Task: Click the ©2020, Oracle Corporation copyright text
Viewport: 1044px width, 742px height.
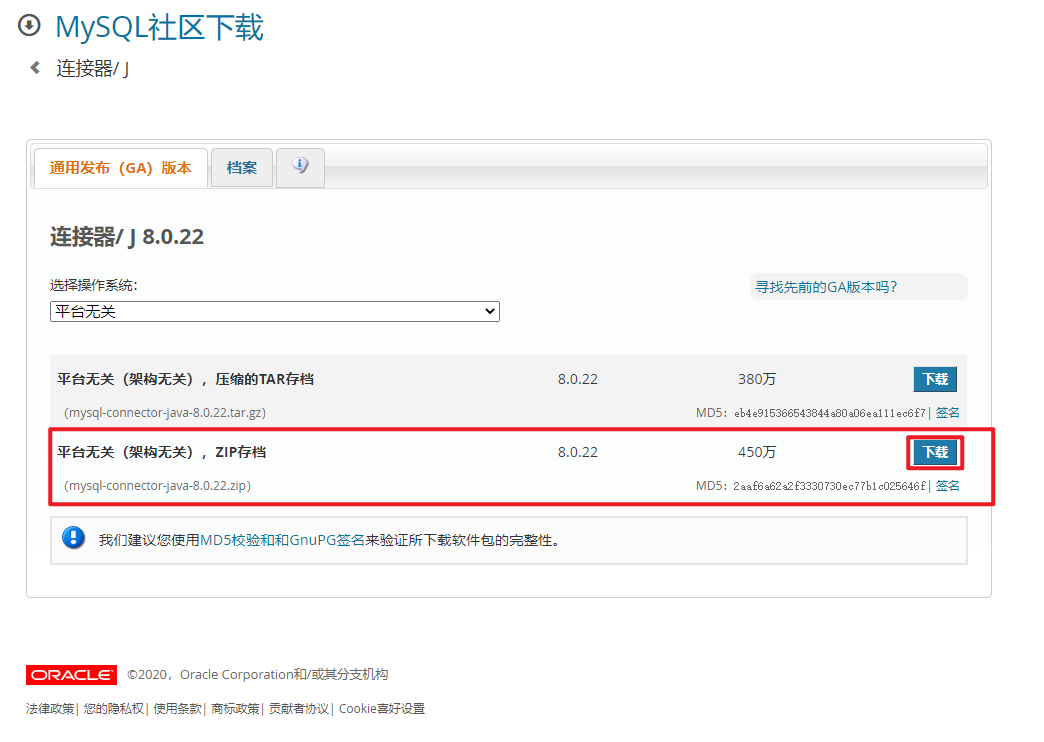Action: [x=258, y=675]
